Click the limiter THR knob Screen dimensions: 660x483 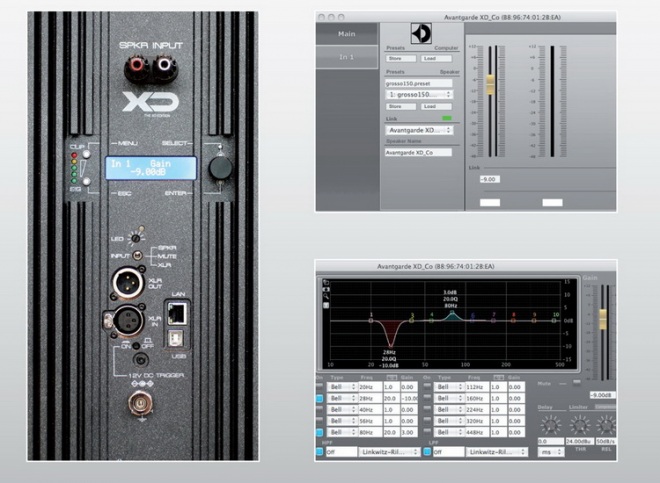[580, 425]
